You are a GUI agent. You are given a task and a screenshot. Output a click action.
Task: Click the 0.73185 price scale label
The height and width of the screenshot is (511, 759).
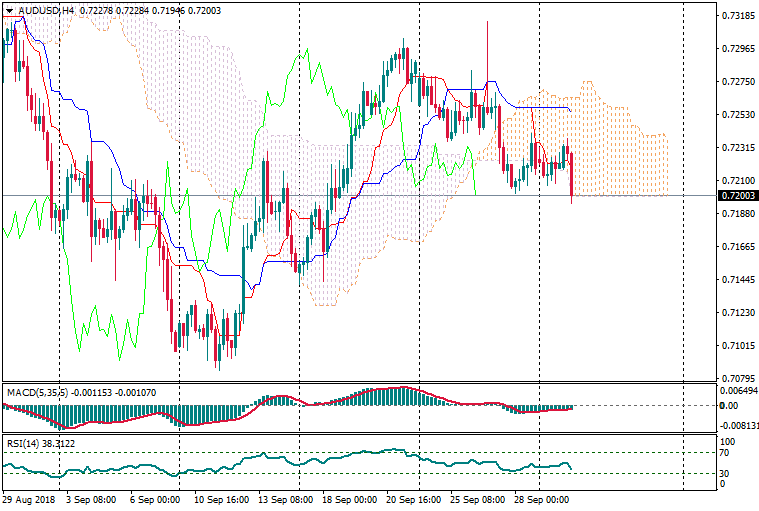pos(736,16)
